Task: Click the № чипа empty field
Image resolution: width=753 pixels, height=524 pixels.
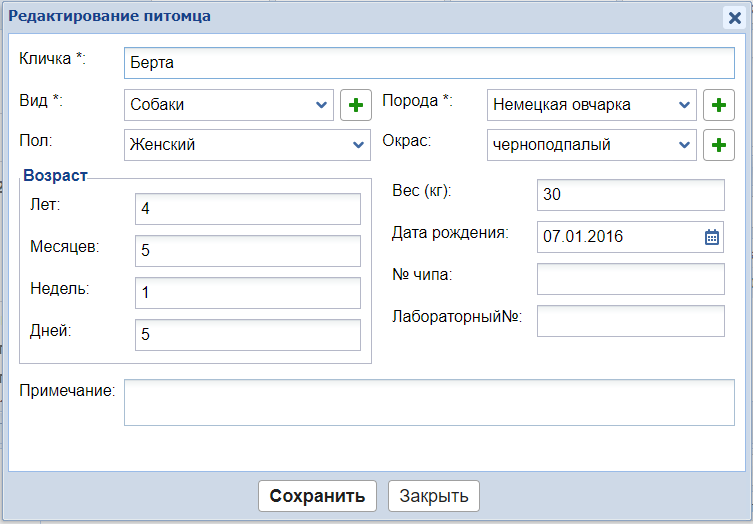Action: click(x=630, y=279)
